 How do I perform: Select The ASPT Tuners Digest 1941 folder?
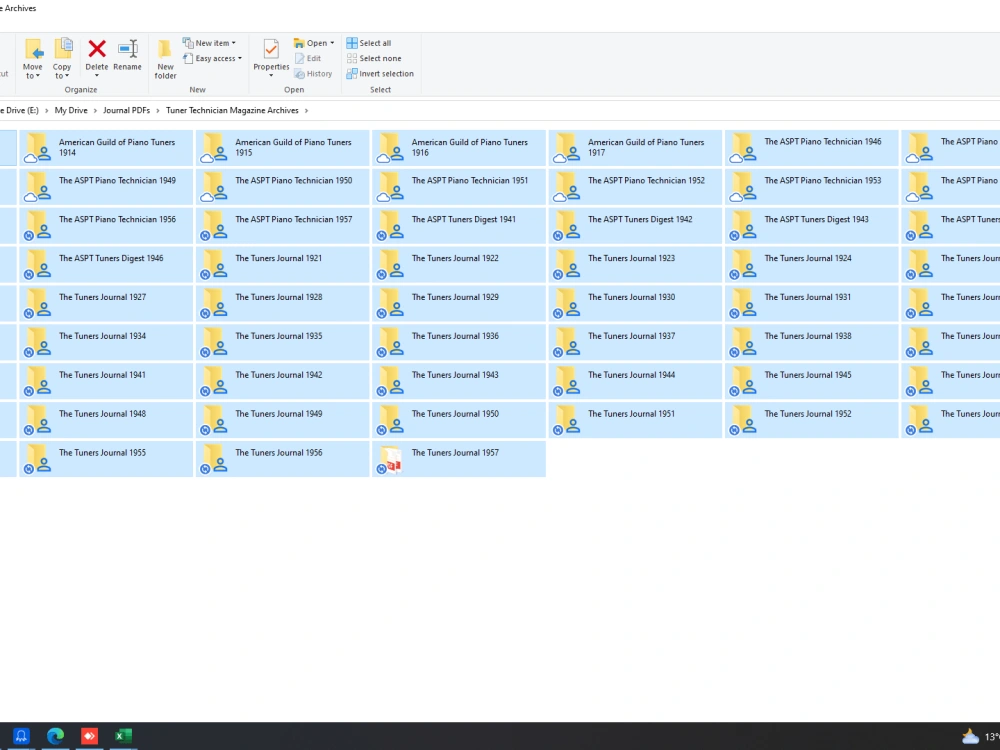pyautogui.click(x=459, y=226)
